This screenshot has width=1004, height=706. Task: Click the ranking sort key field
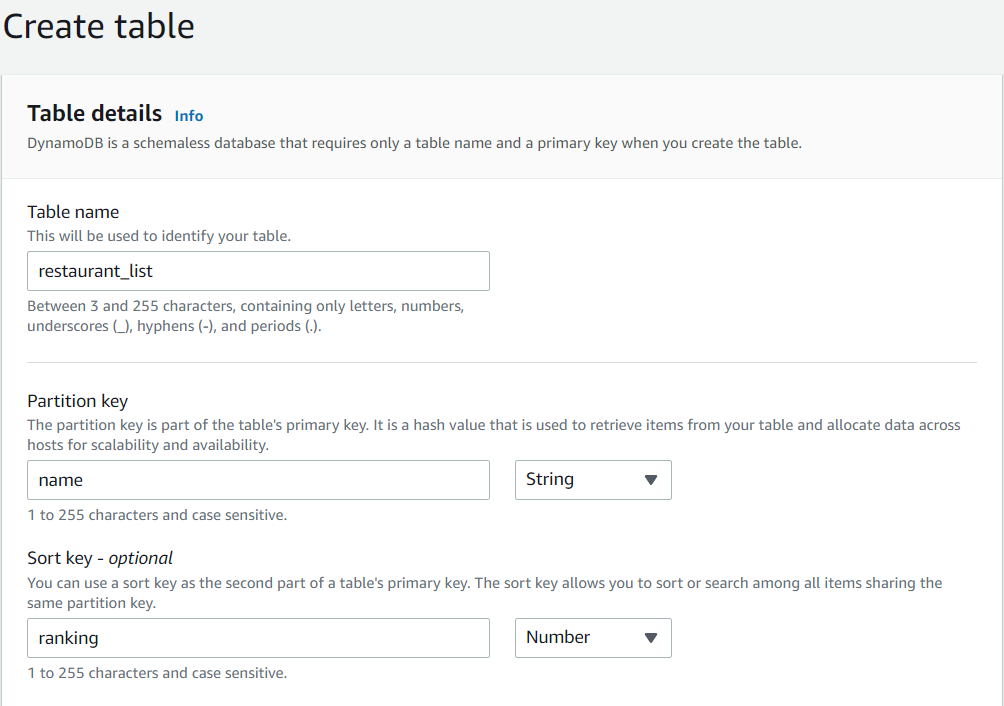point(257,638)
